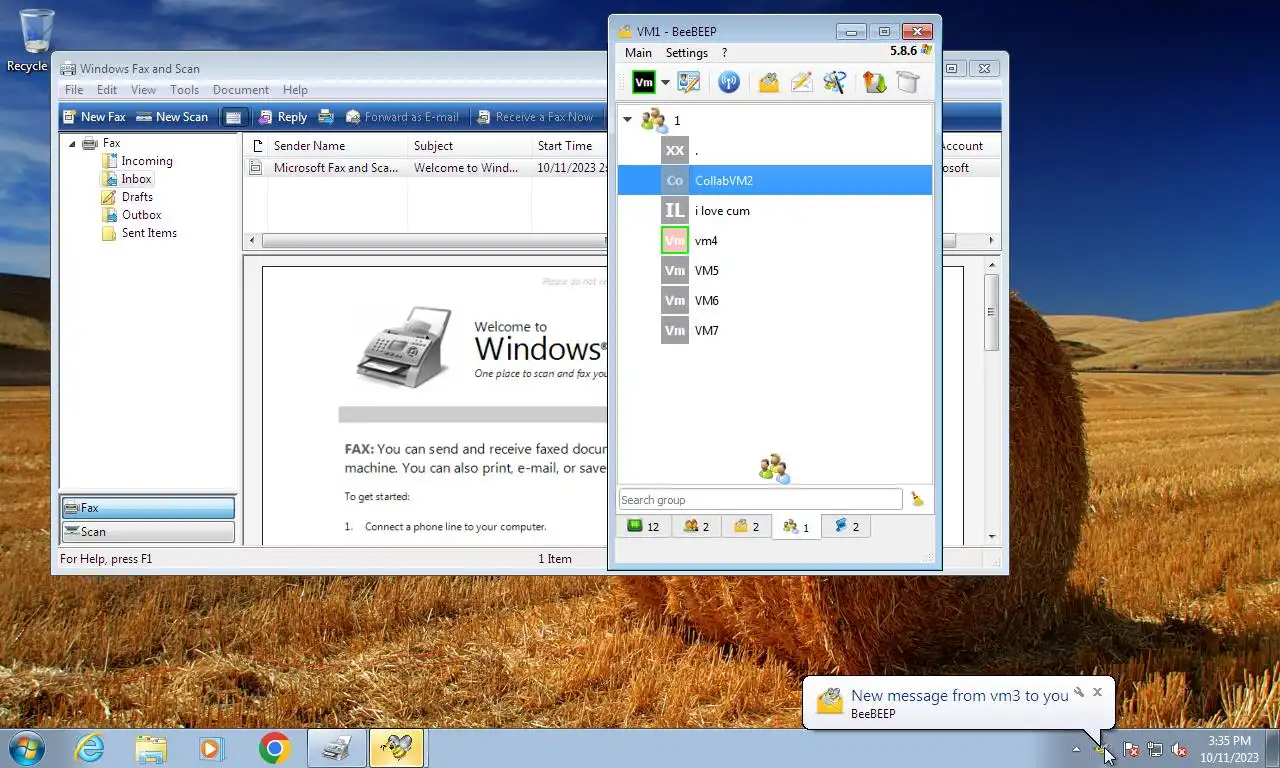Switch to the green tab showing 12
The width and height of the screenshot is (1280, 768).
643,526
